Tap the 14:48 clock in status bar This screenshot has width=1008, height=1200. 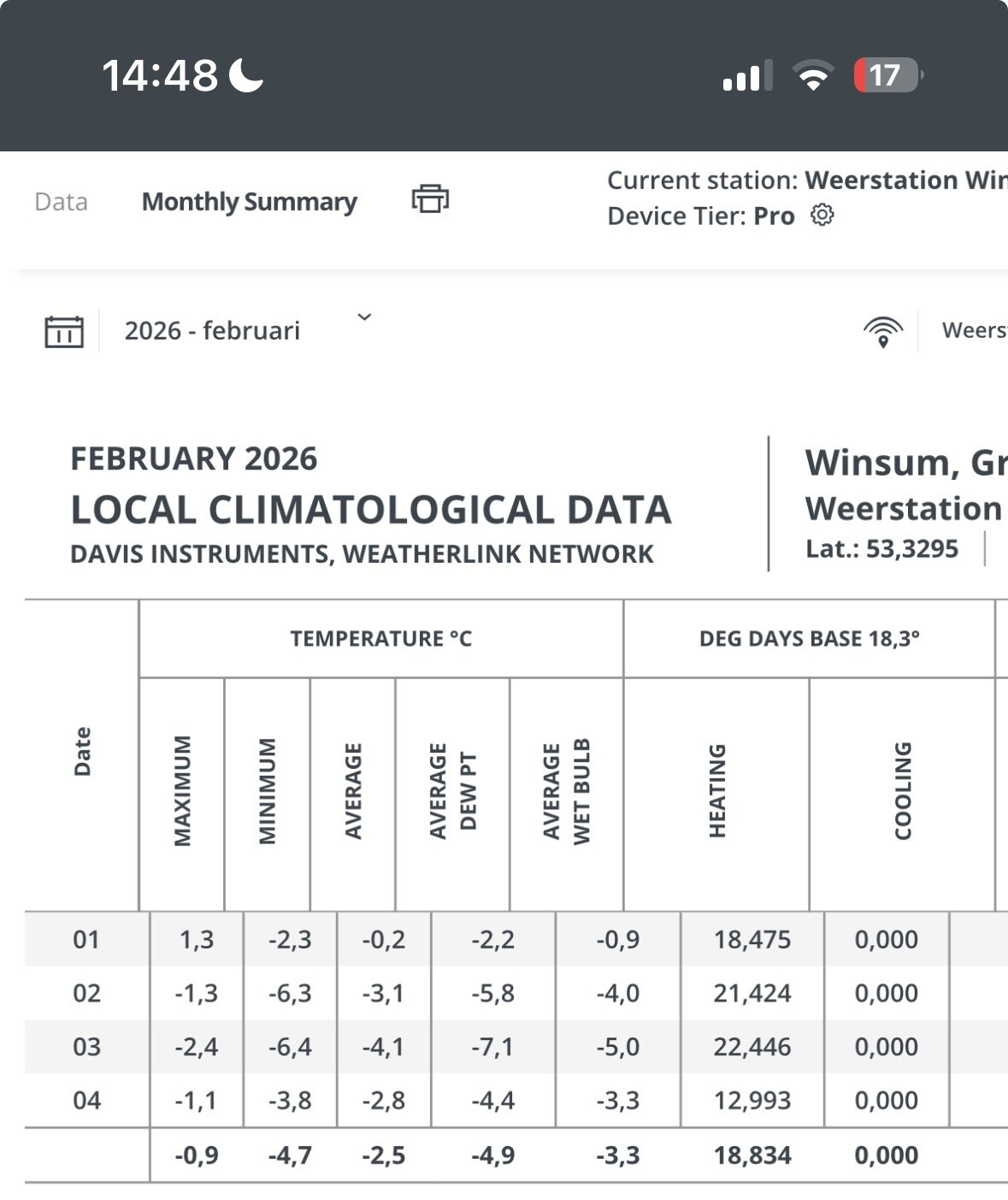160,75
